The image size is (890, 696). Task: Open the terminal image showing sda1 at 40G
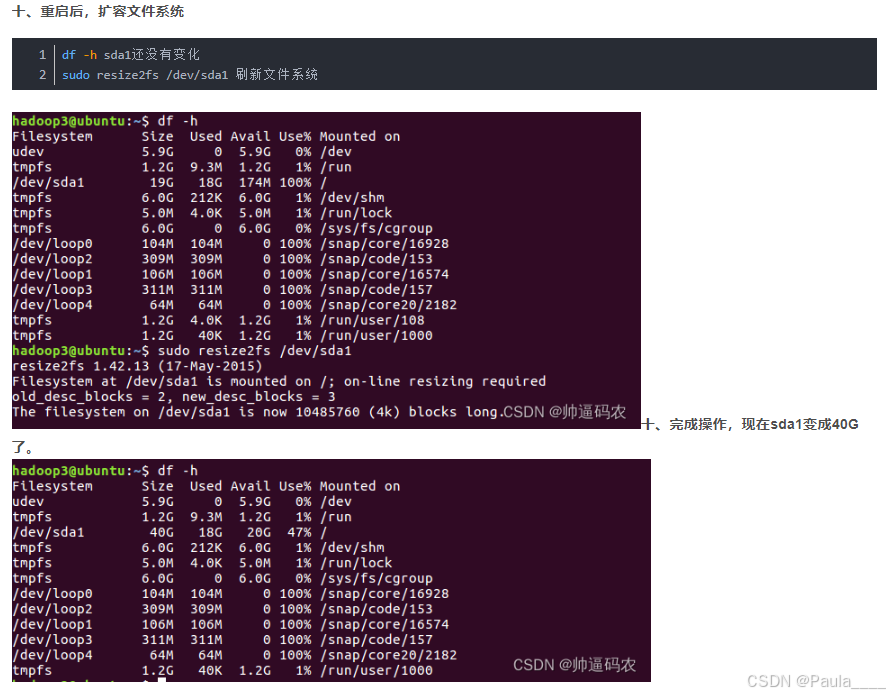click(x=331, y=571)
